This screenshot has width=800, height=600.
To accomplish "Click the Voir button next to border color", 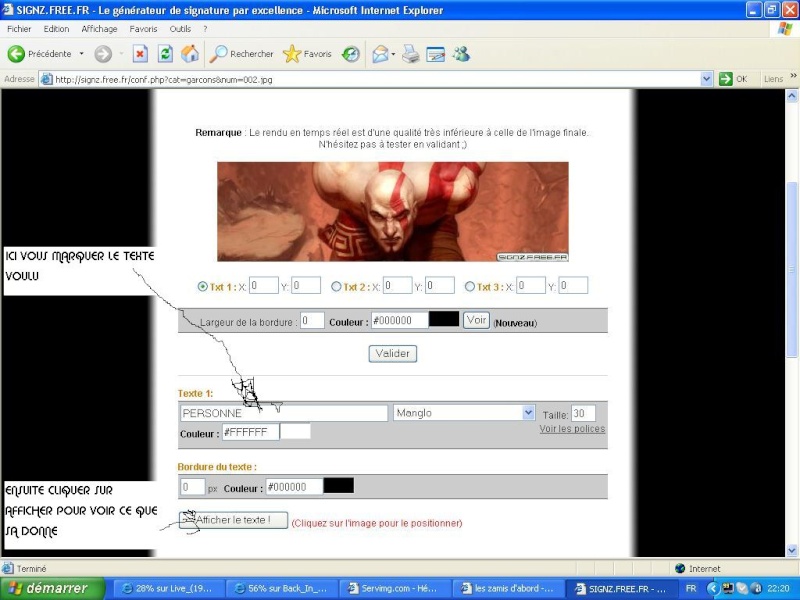I will pos(476,320).
